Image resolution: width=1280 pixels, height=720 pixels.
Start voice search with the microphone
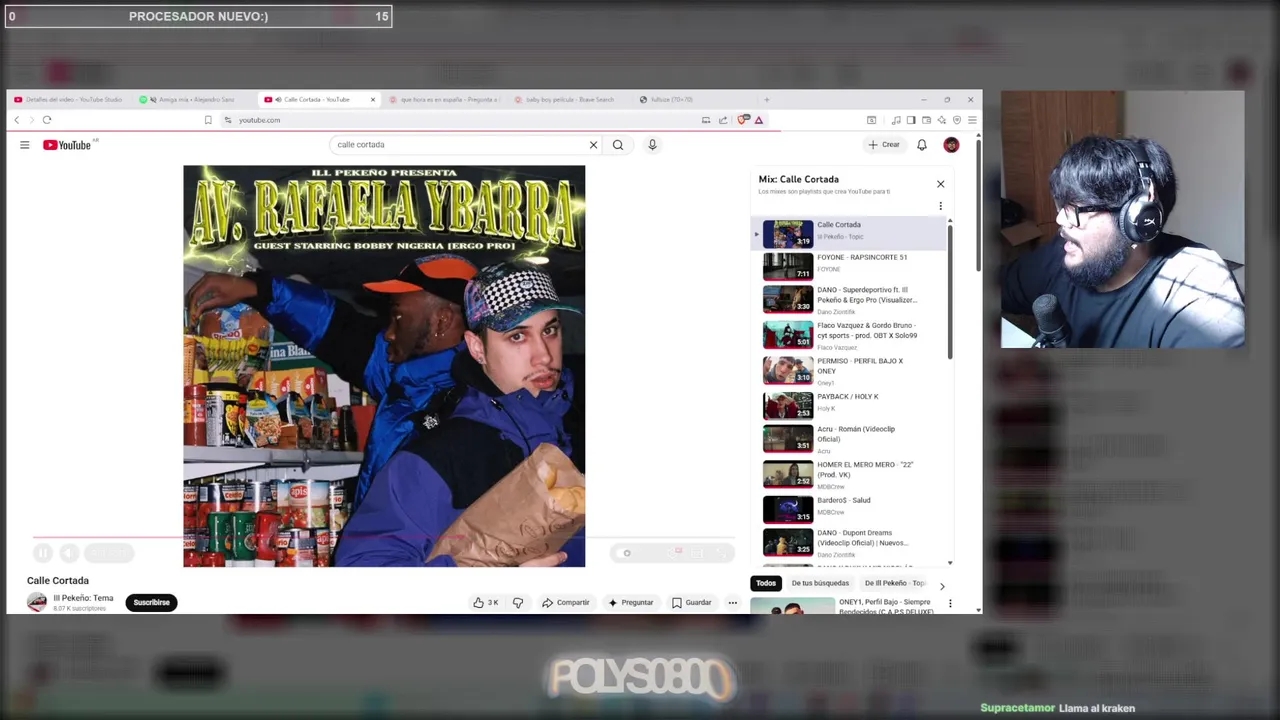coord(652,145)
